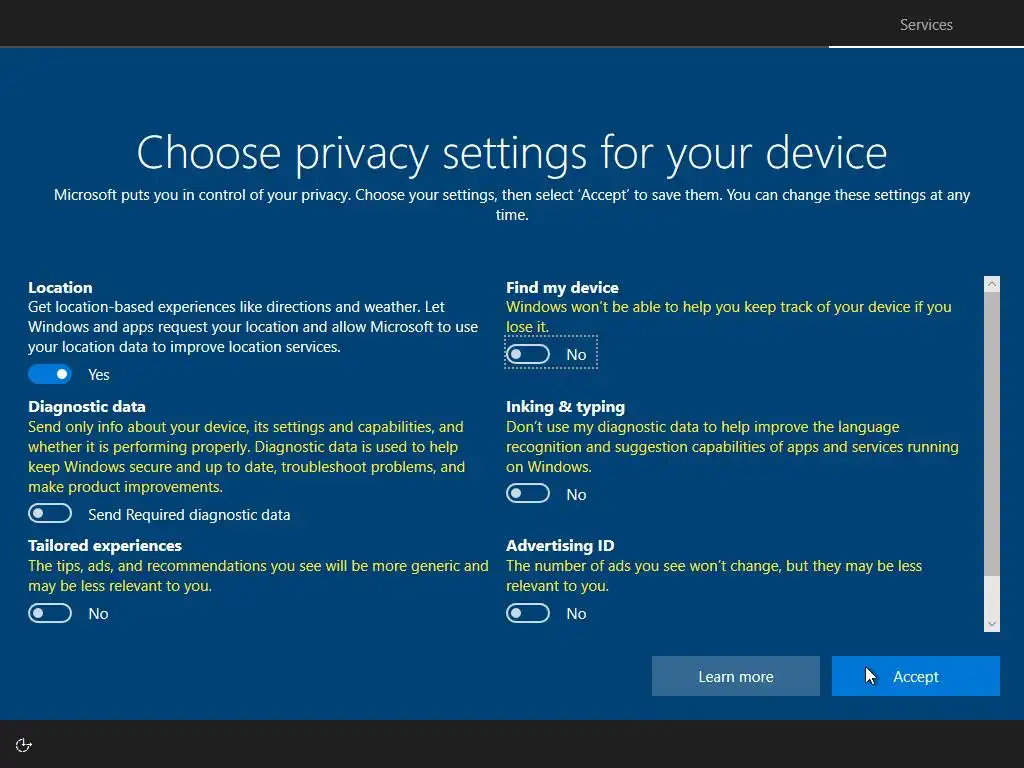Open the Learn more button
This screenshot has width=1024, height=768.
click(735, 676)
